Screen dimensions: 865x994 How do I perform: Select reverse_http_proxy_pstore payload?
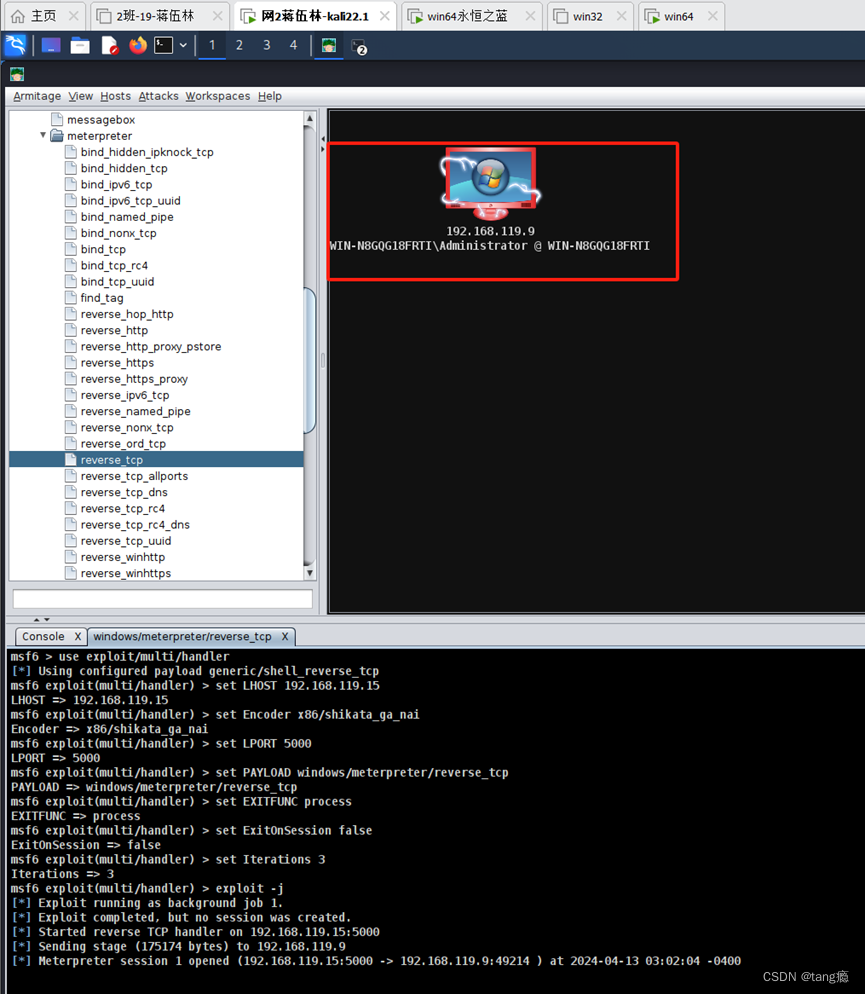point(151,347)
